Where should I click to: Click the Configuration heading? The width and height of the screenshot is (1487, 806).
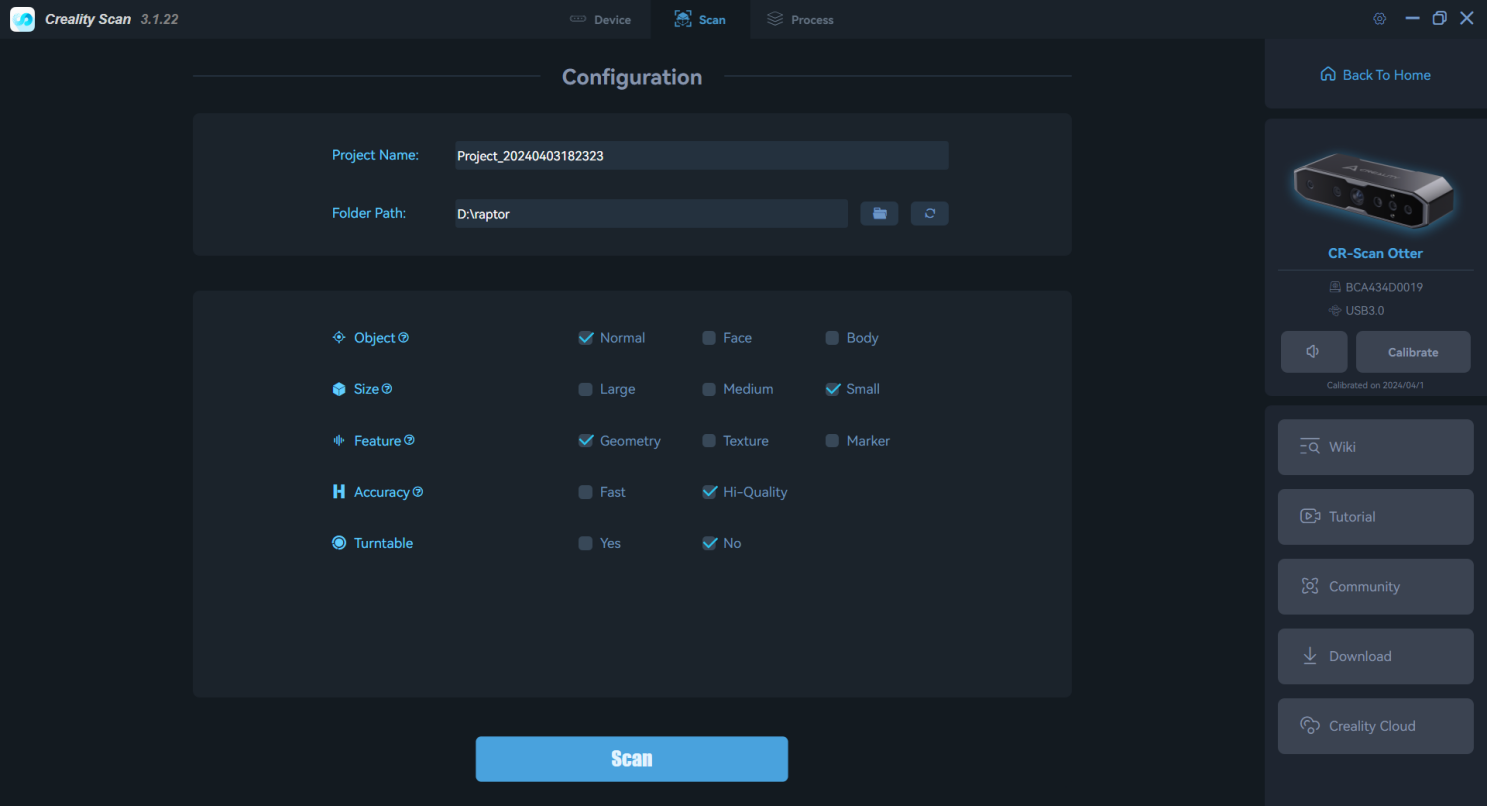(x=632, y=77)
